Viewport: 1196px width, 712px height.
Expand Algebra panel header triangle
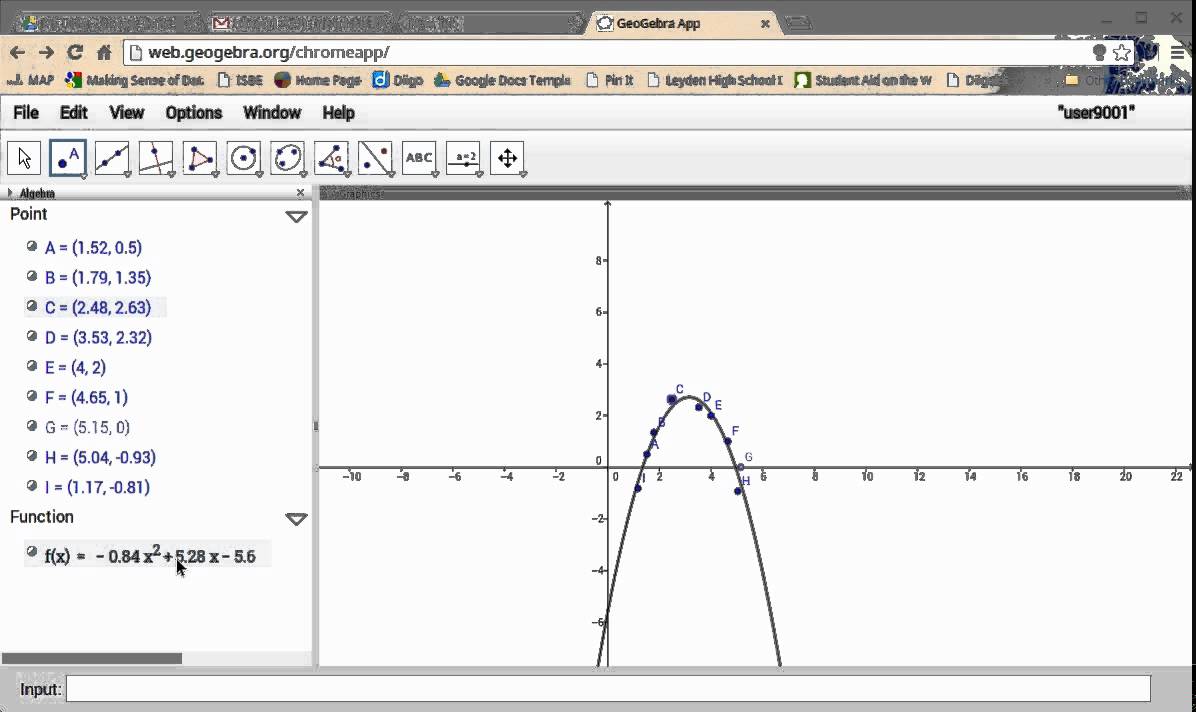(x=10, y=192)
